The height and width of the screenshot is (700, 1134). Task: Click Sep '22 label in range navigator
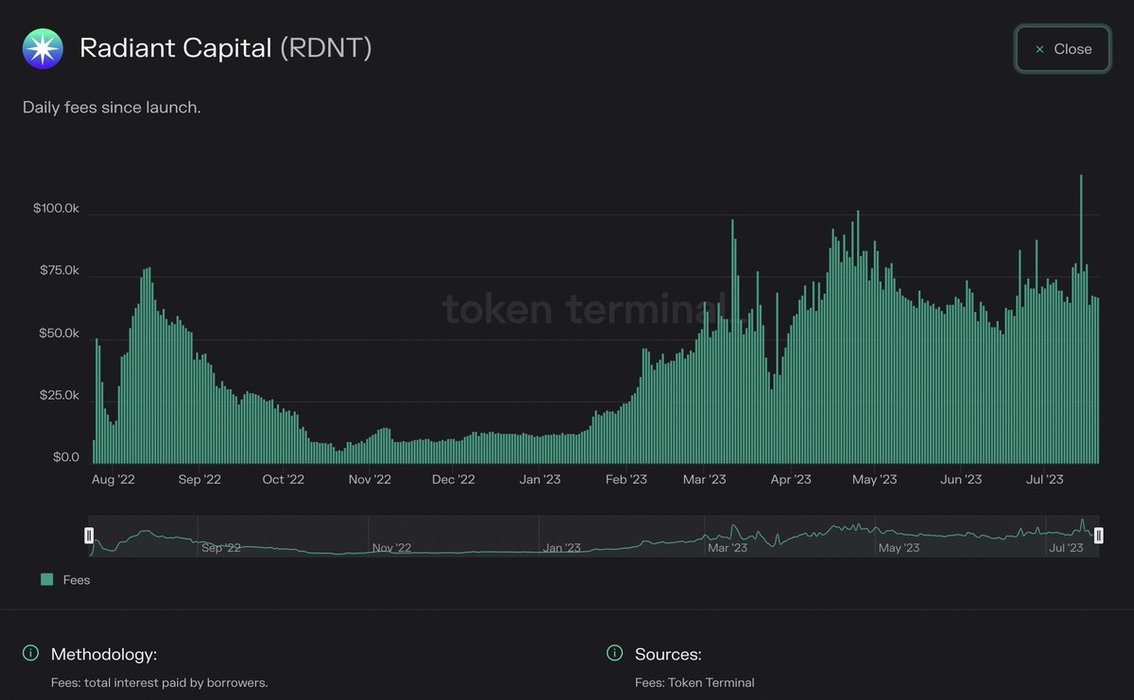pos(221,548)
